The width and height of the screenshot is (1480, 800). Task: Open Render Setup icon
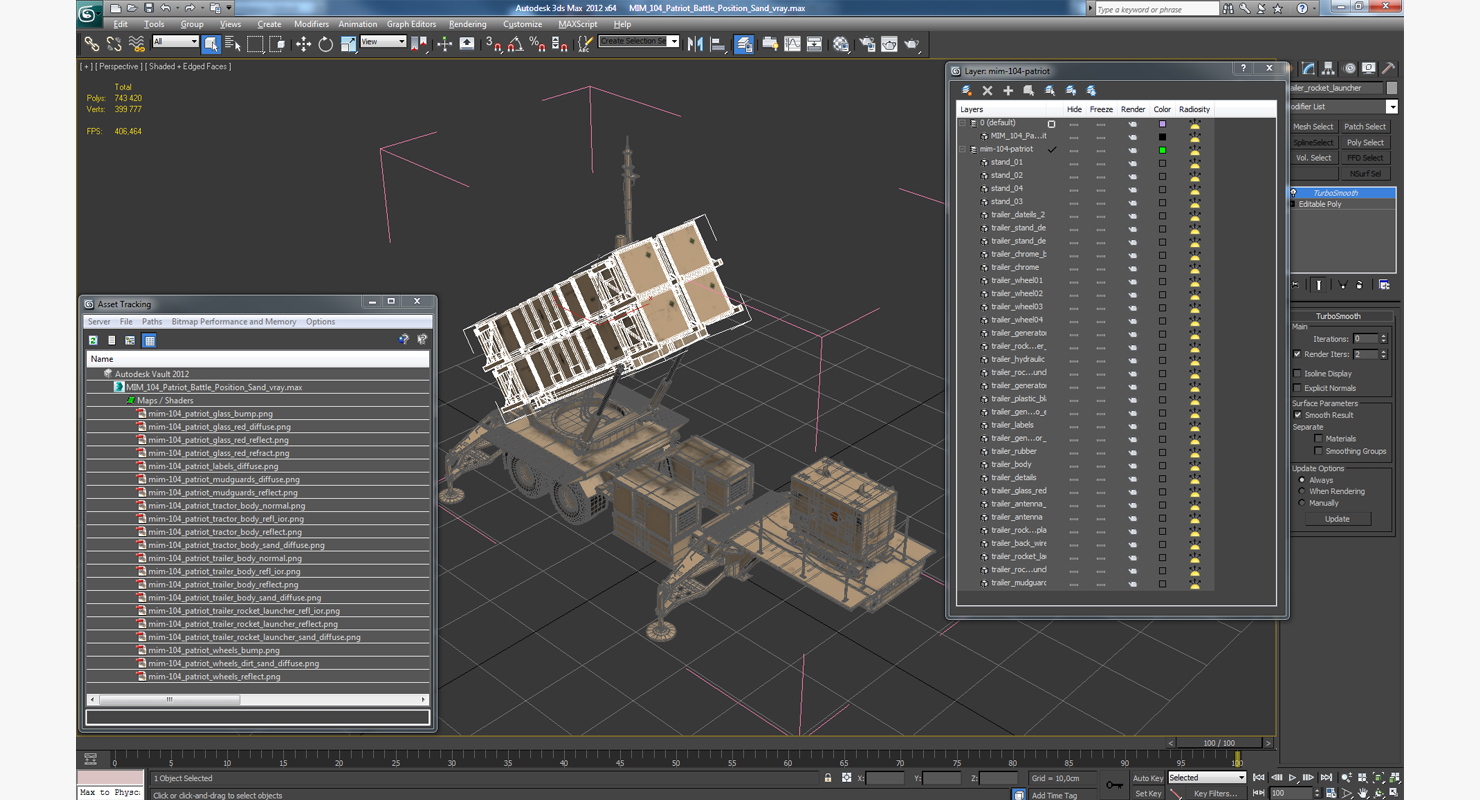[x=866, y=44]
